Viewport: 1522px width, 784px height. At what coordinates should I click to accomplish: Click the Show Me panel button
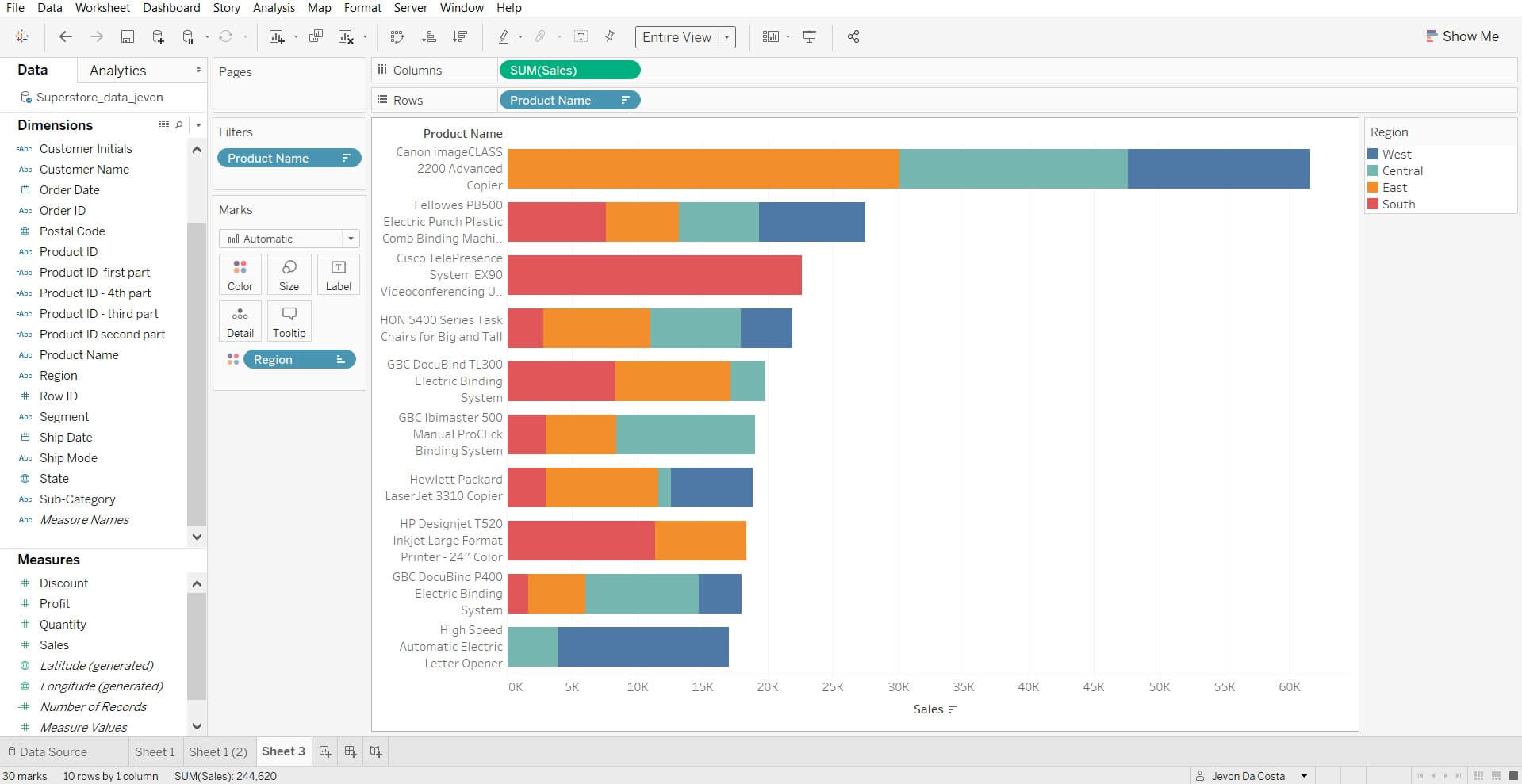pyautogui.click(x=1462, y=36)
